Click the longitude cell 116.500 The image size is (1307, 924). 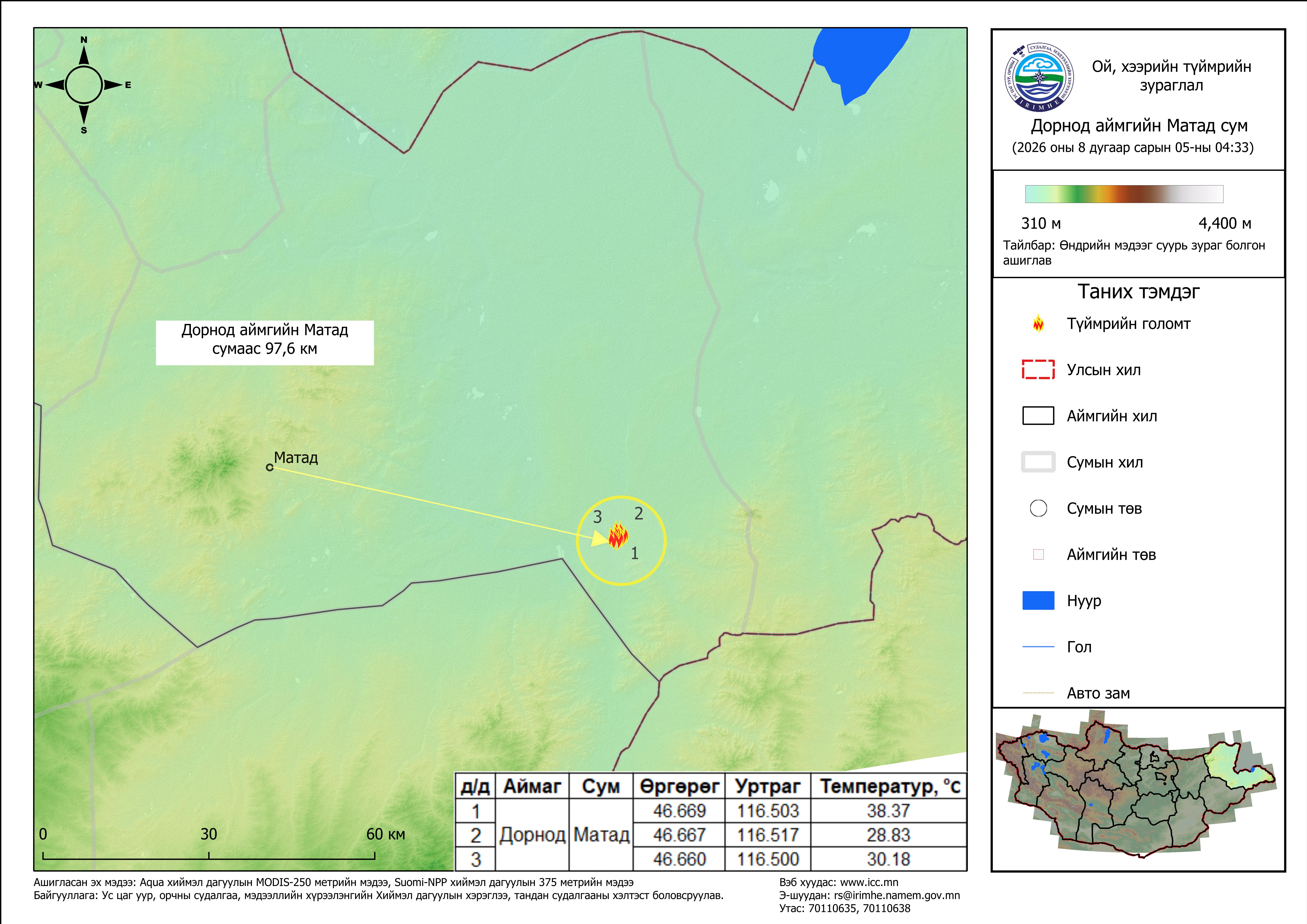coord(768,859)
